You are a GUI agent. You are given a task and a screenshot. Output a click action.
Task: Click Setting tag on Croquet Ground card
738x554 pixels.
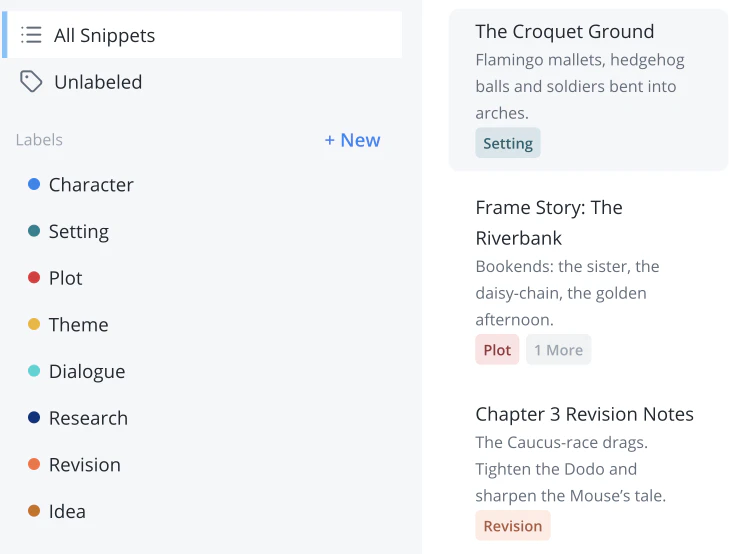(x=508, y=143)
